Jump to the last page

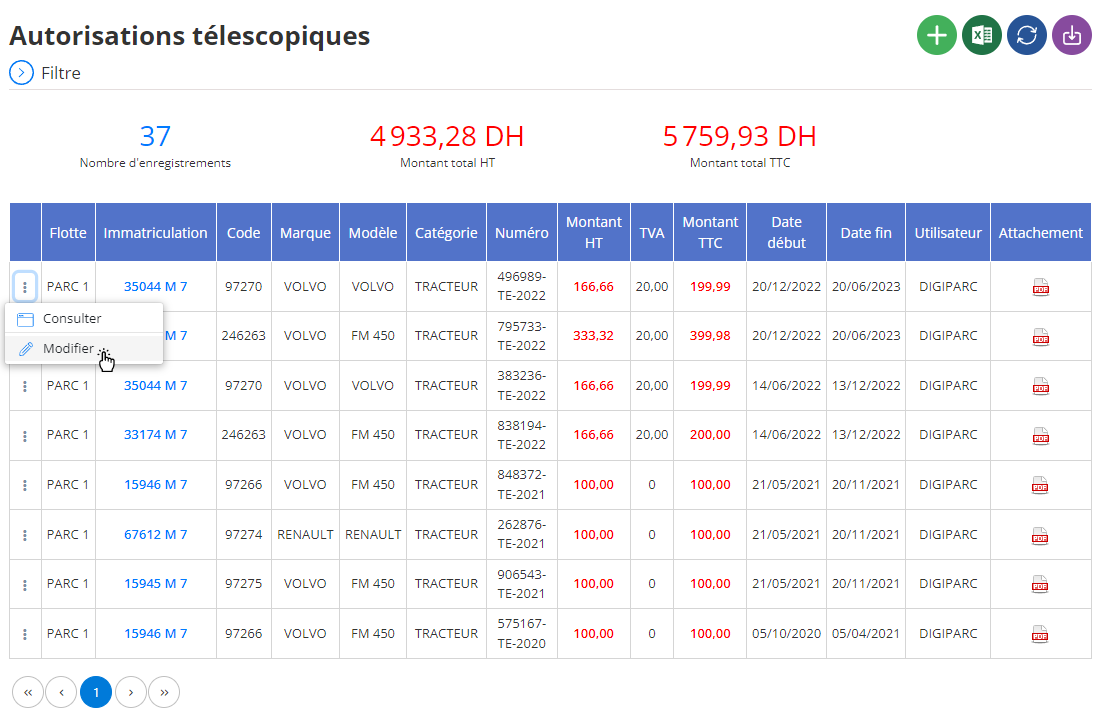(x=164, y=692)
